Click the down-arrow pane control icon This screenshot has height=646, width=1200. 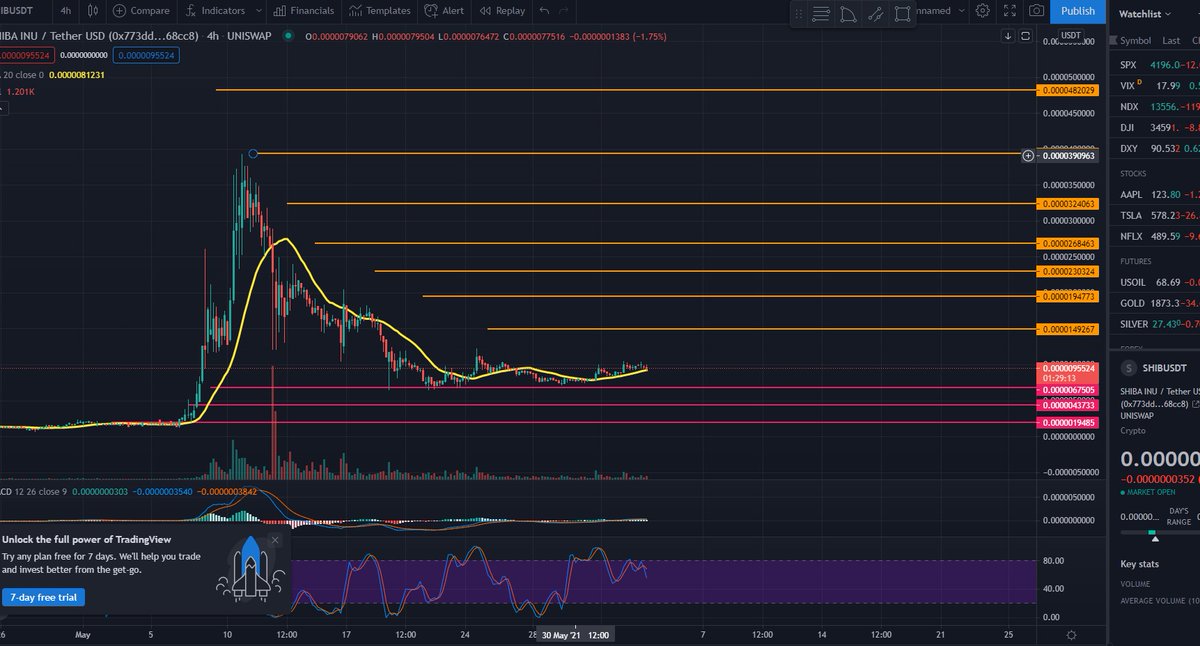point(1008,36)
